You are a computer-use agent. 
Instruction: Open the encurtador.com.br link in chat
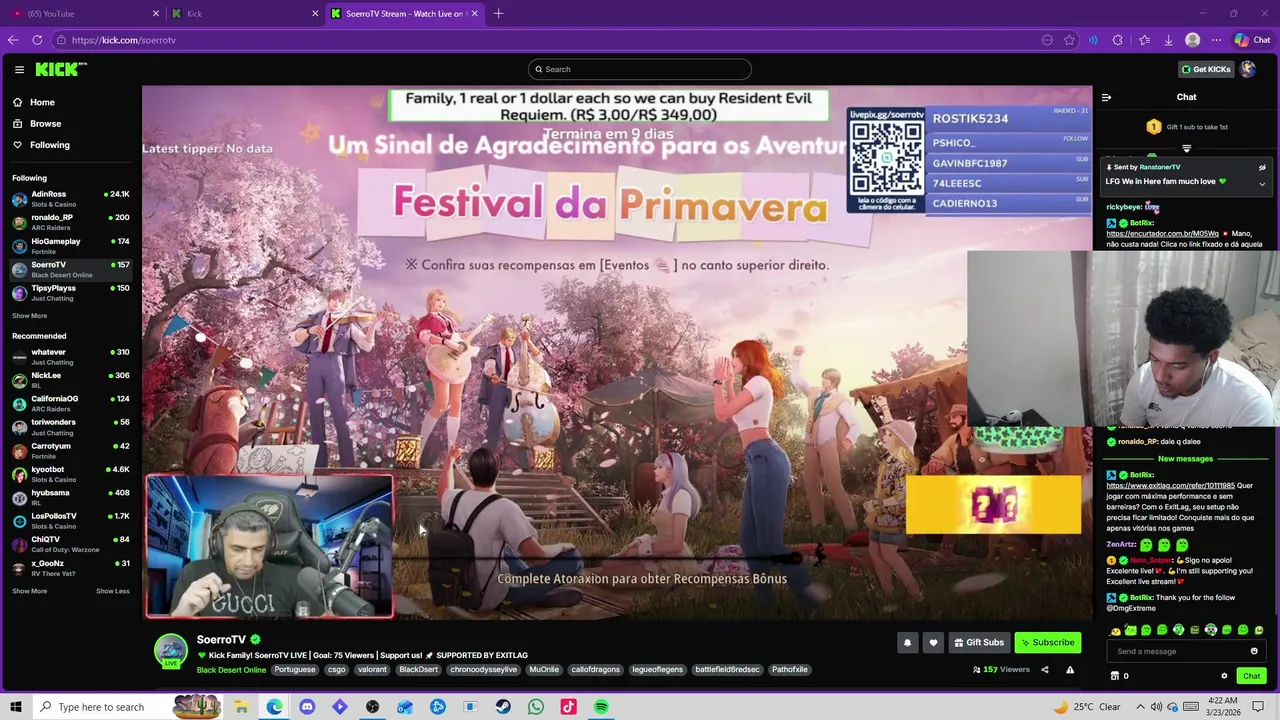tap(1162, 233)
